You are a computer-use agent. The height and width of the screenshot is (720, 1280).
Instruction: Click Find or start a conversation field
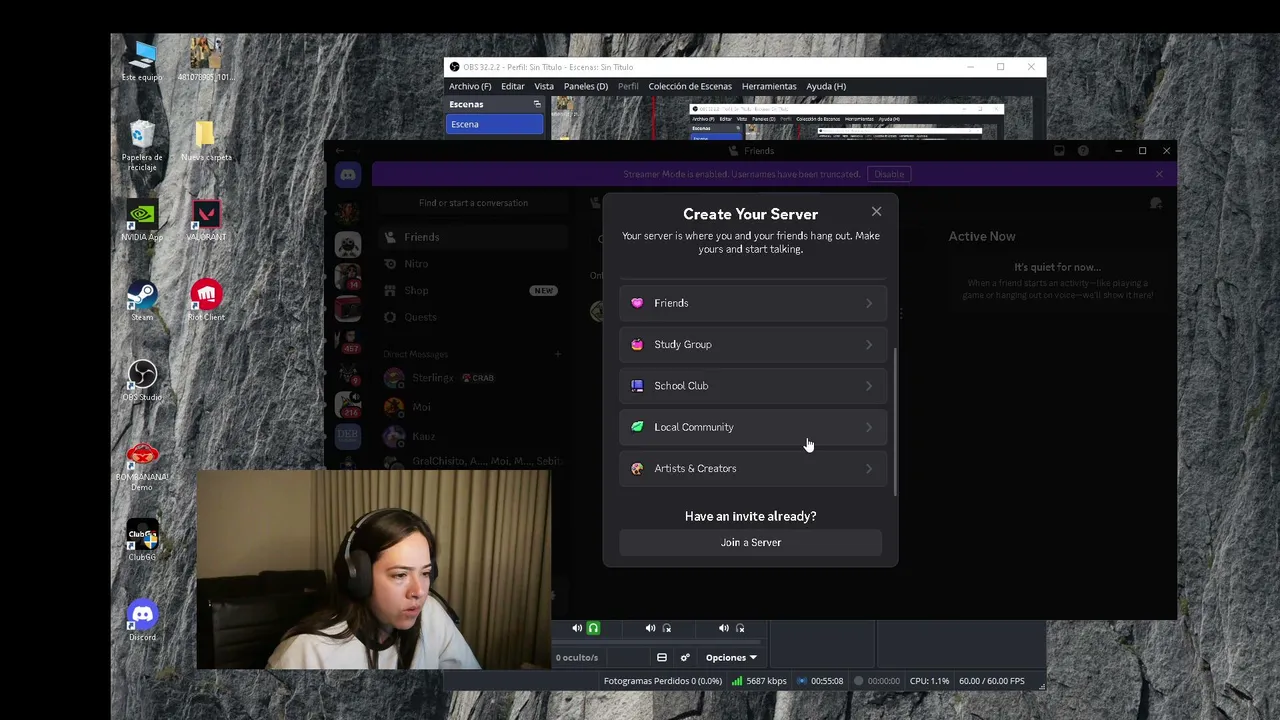(473, 203)
